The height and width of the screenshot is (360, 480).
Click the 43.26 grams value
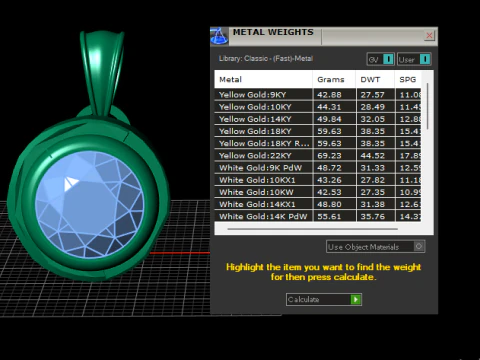[329, 180]
